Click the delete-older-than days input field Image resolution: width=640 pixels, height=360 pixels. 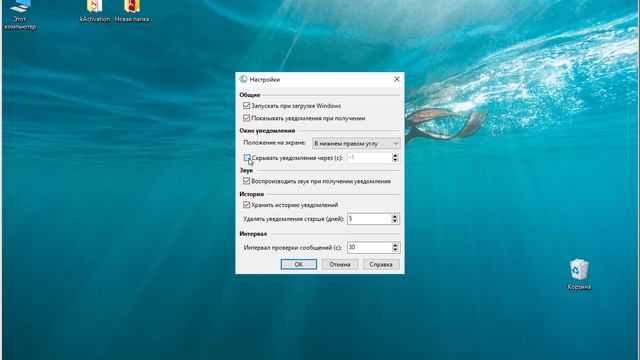(369, 219)
